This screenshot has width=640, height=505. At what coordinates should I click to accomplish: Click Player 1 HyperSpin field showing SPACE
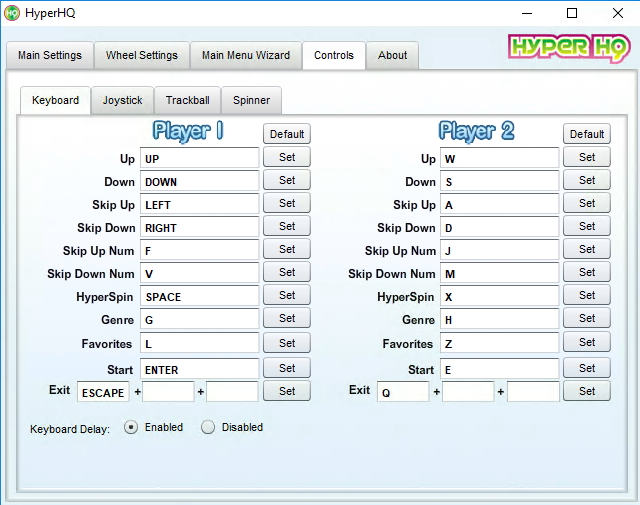point(200,296)
